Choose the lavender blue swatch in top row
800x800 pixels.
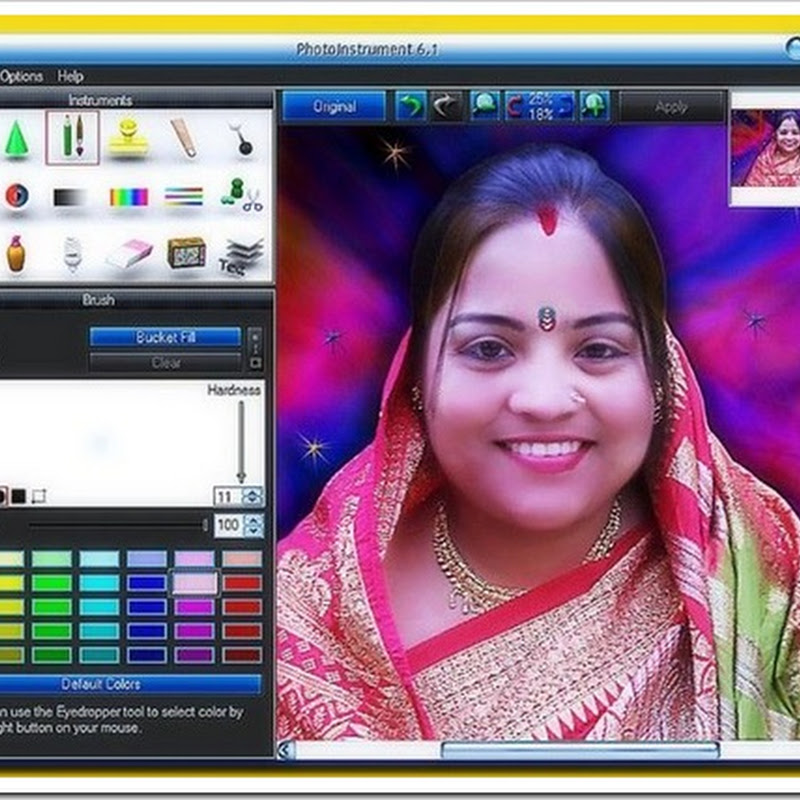click(146, 559)
